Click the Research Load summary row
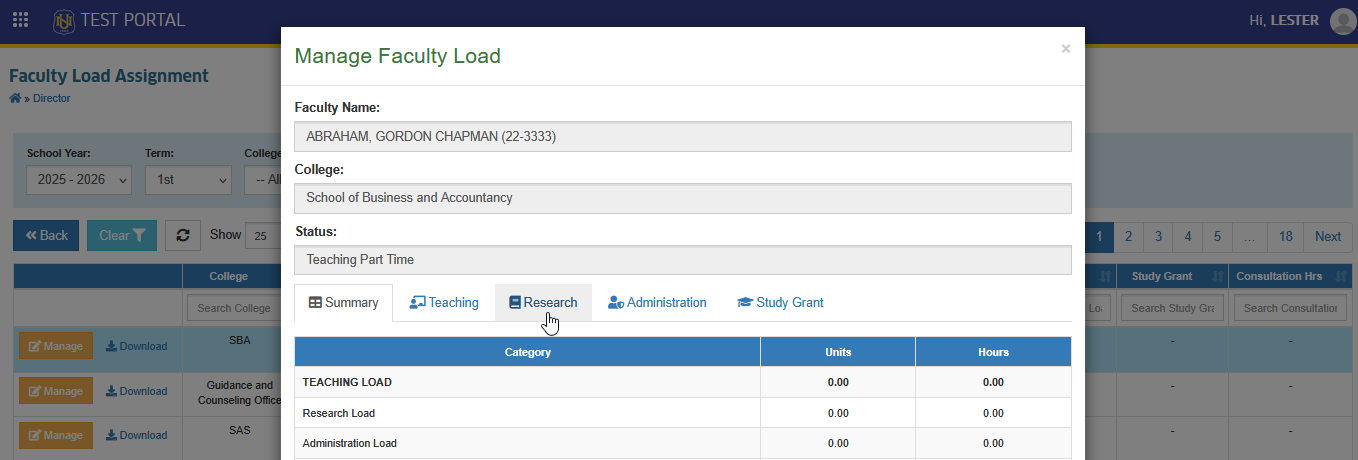 pyautogui.click(x=683, y=413)
